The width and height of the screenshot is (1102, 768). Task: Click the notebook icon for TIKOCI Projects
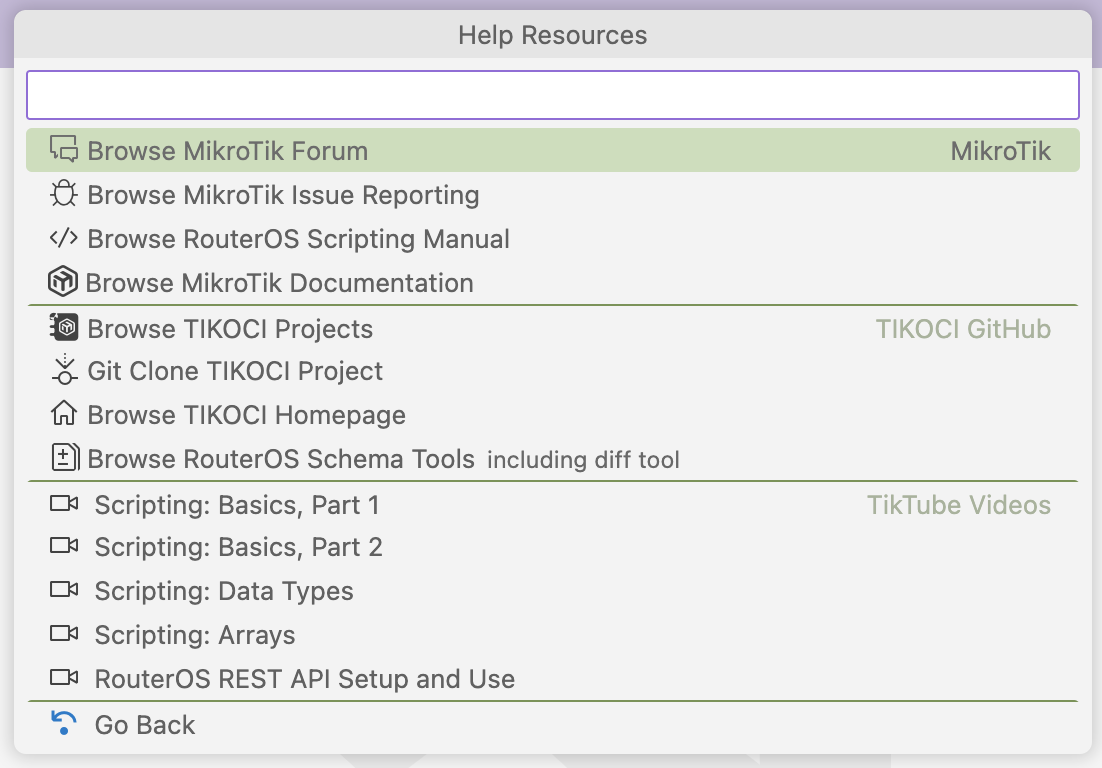[63, 327]
